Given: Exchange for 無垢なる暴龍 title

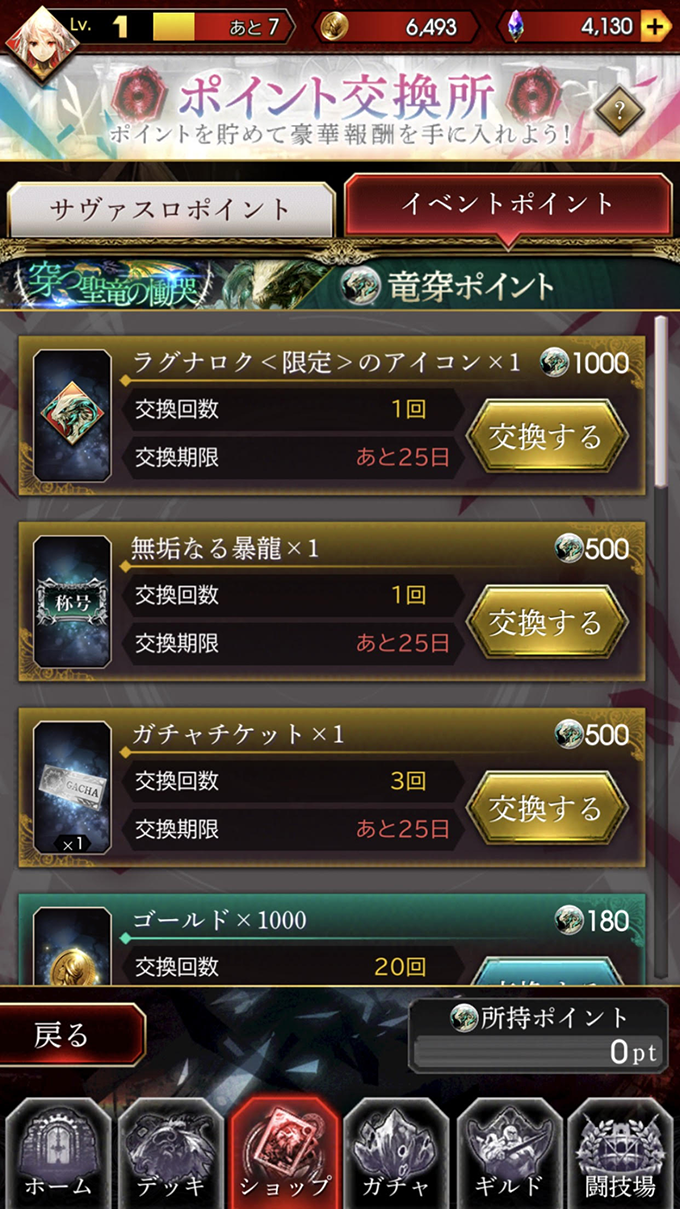Looking at the screenshot, I should (547, 623).
